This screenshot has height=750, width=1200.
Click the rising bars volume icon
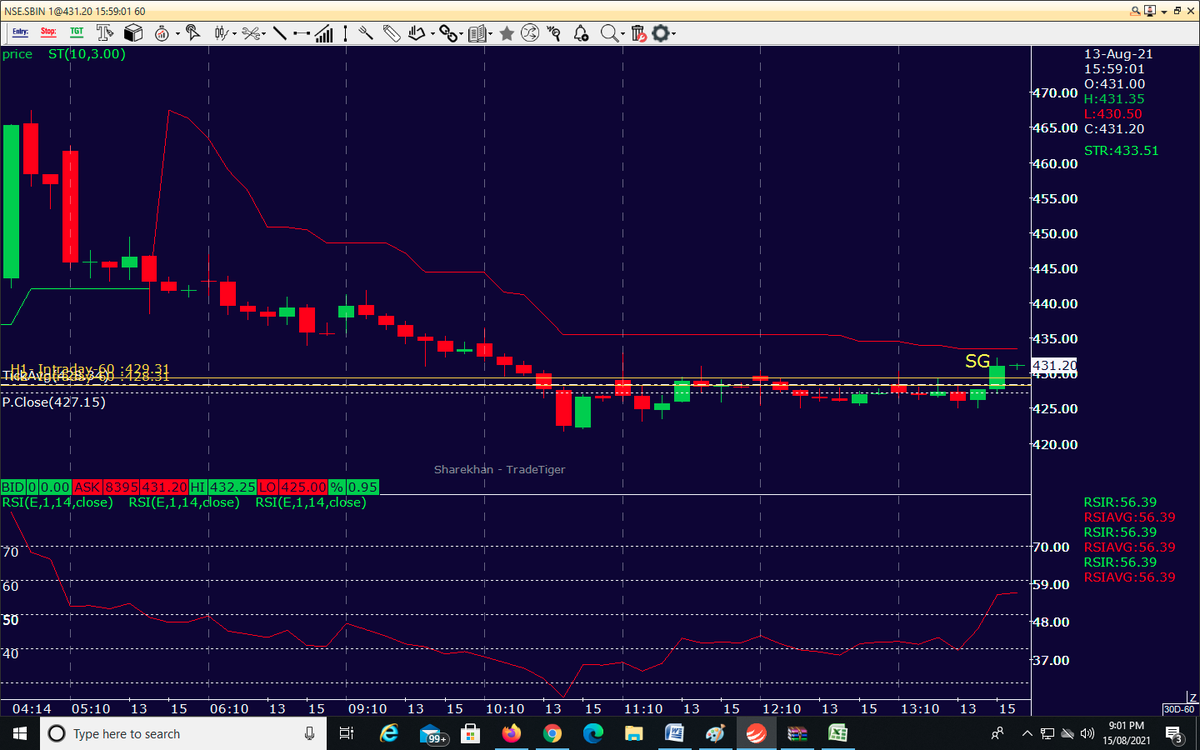[x=324, y=34]
